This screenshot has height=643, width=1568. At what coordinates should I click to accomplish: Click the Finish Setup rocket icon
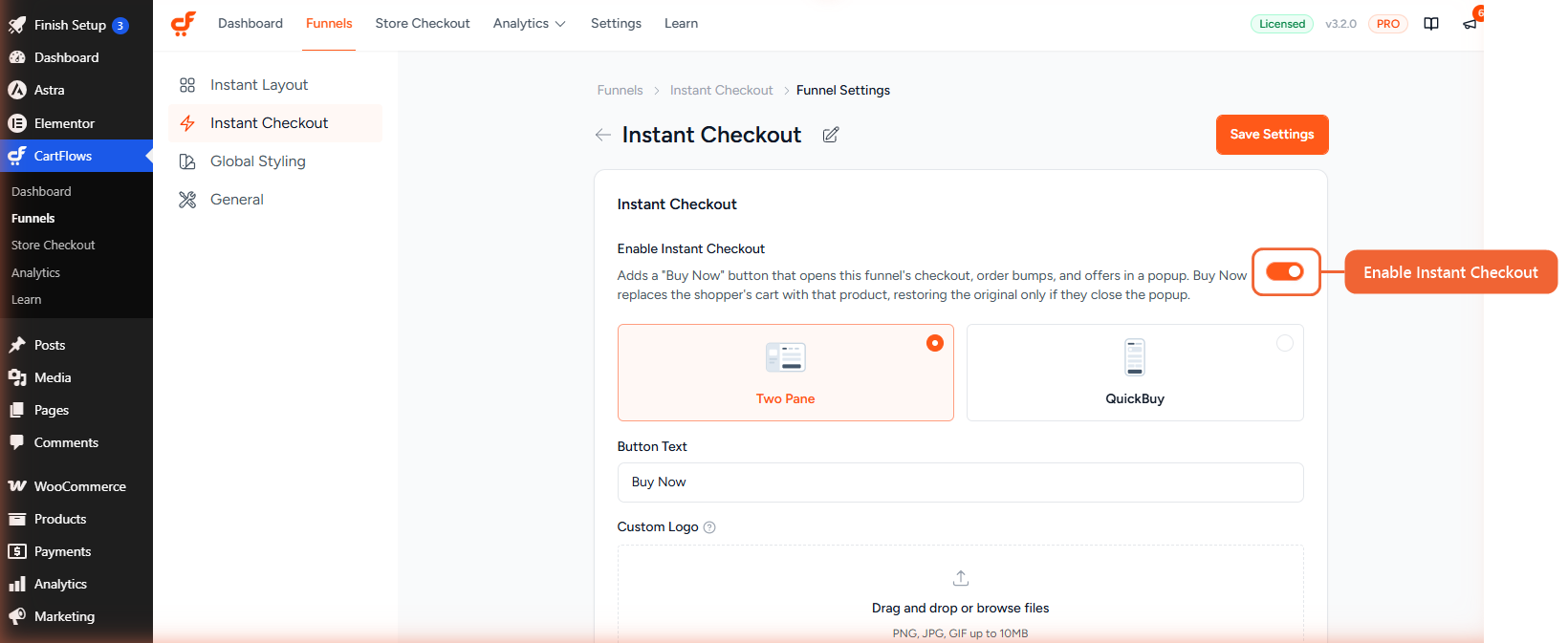[x=17, y=25]
